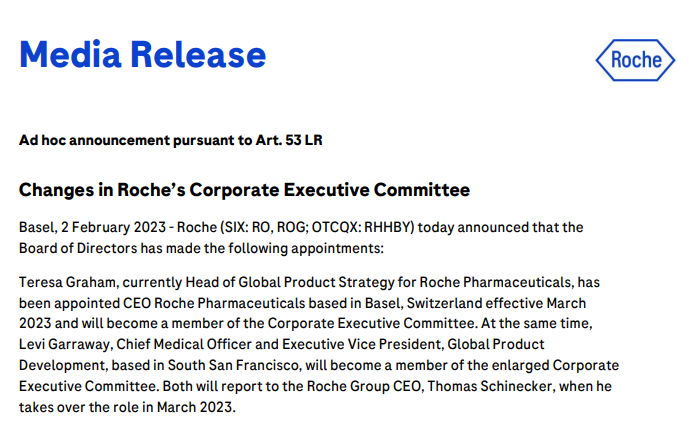Select the Changes in Roche's Corporate Executive Committee heading
The image size is (689, 427).
[x=244, y=190]
